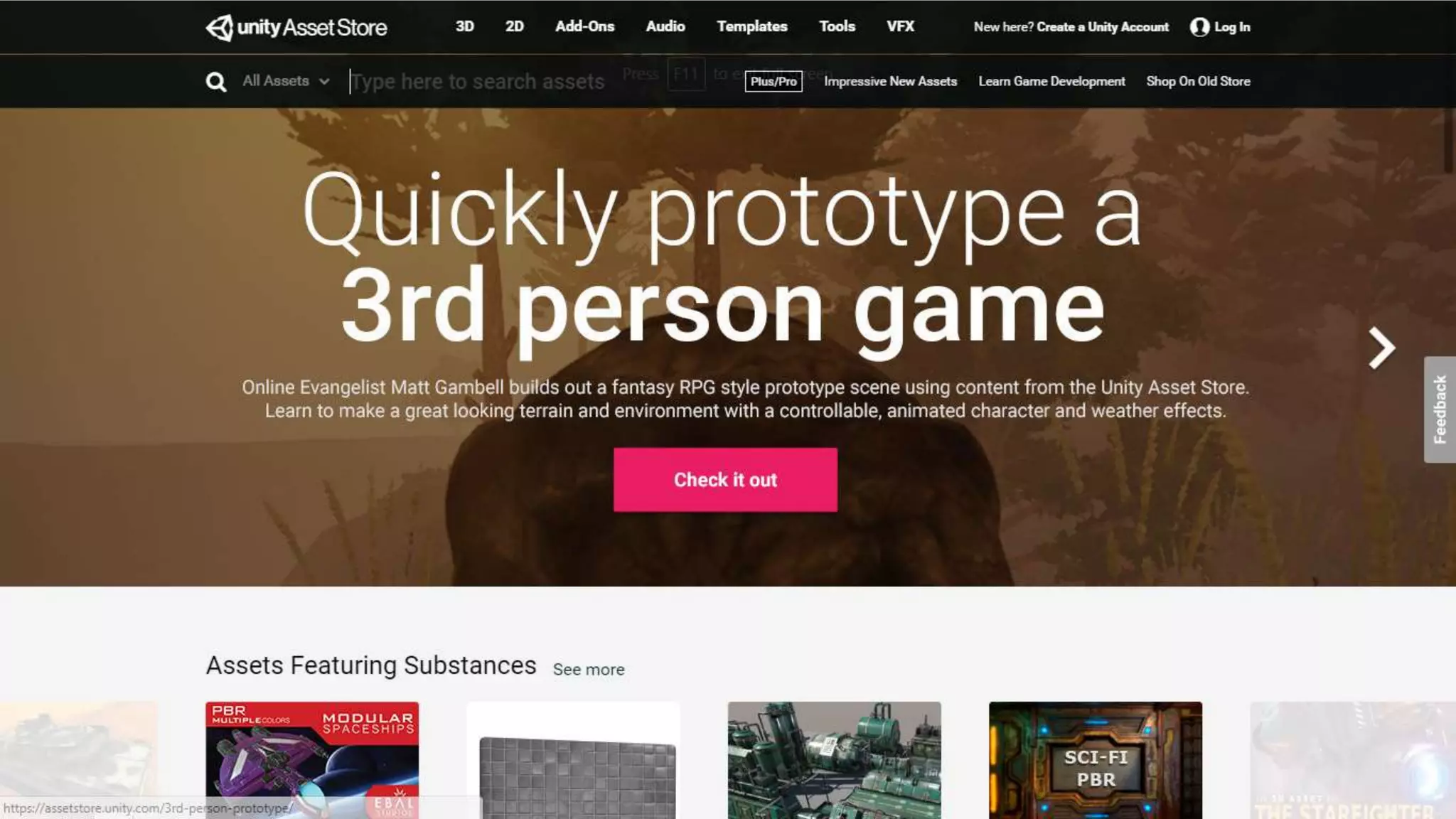
Task: Click the pink Check it out button
Action: [x=725, y=480]
